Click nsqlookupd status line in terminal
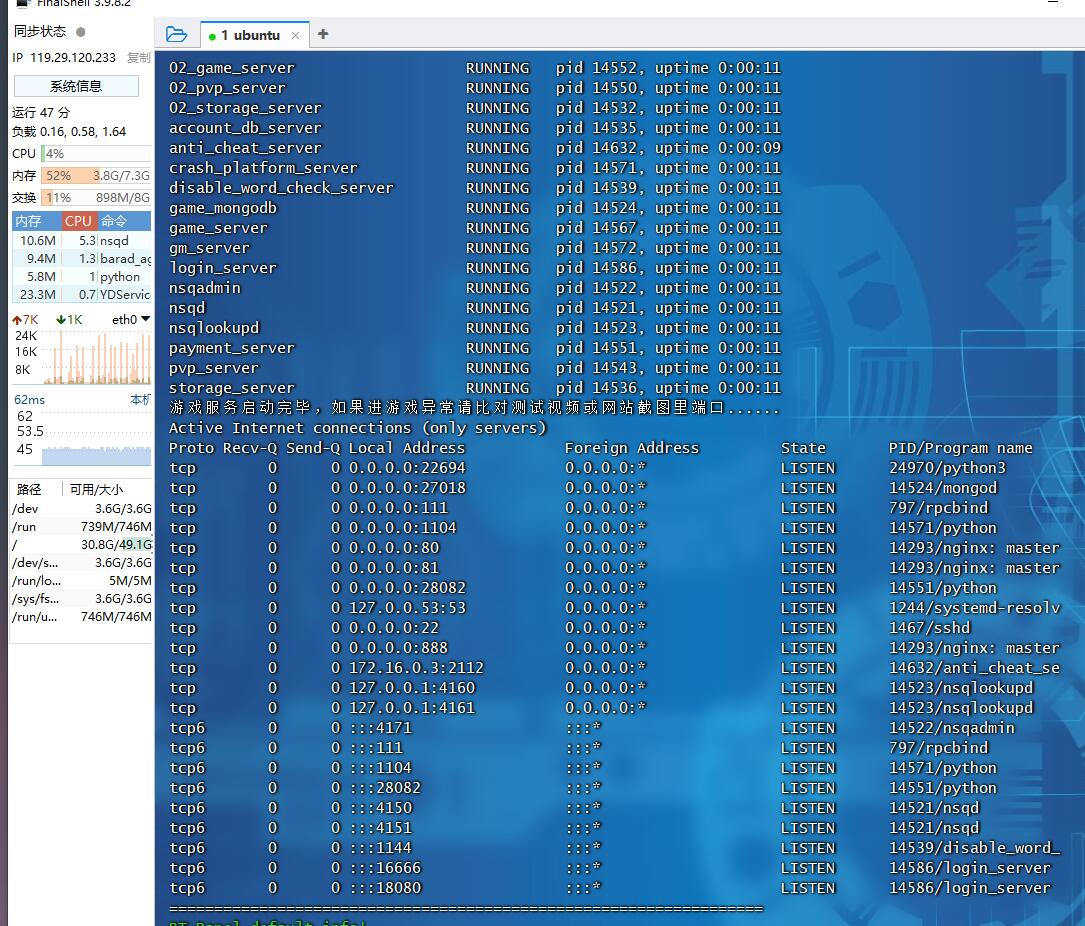 475,328
